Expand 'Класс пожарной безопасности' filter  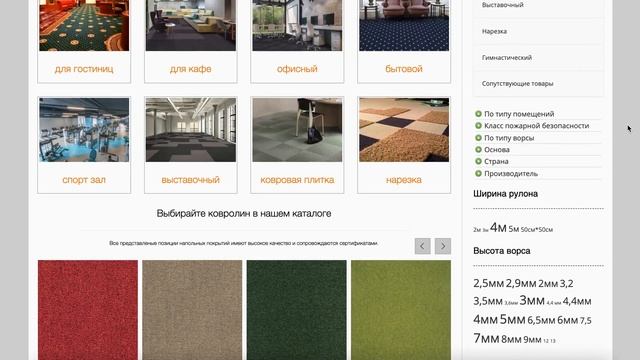pyautogui.click(x=532, y=126)
